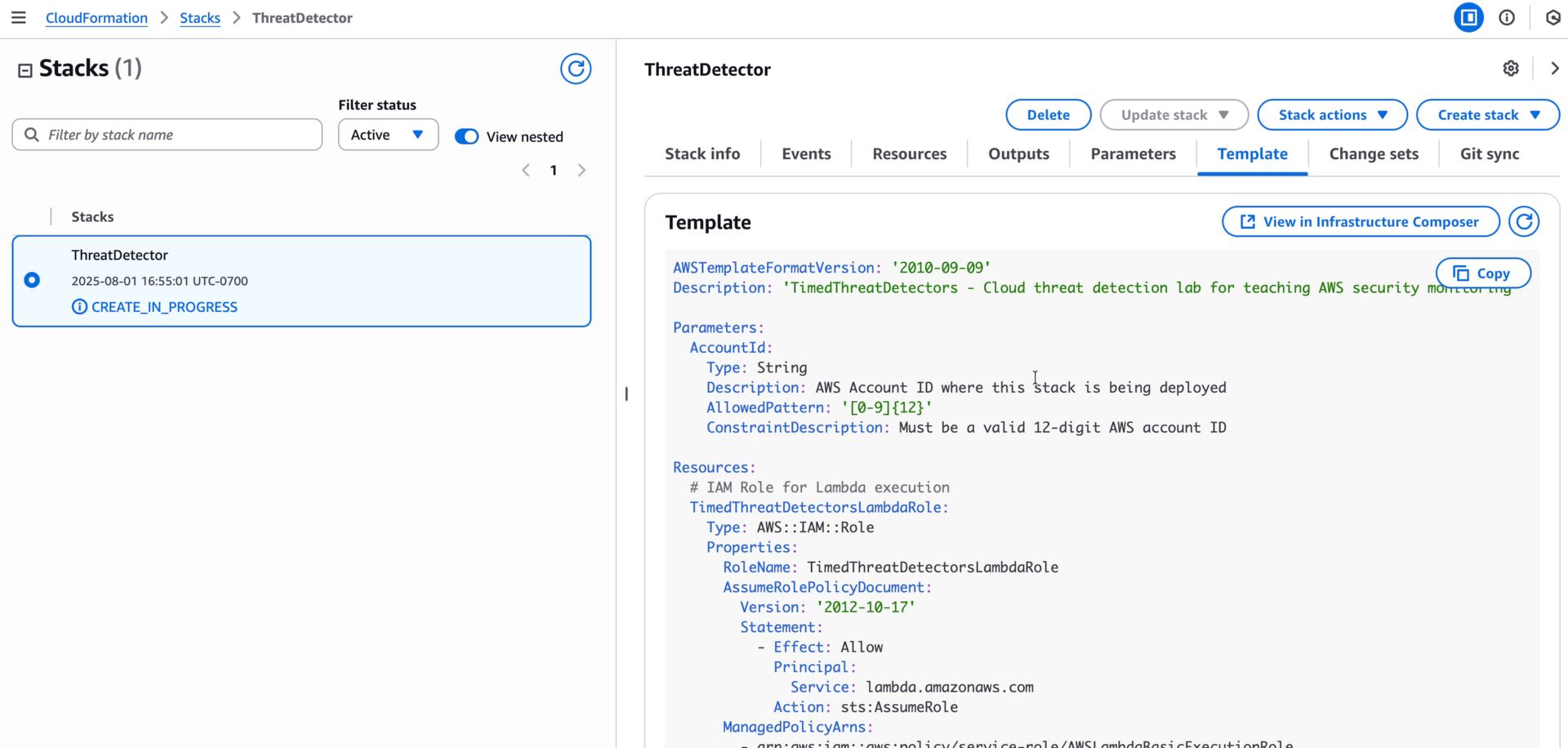Viewport: 1568px width, 748px height.
Task: Open the Git sync tab
Action: pyautogui.click(x=1490, y=154)
